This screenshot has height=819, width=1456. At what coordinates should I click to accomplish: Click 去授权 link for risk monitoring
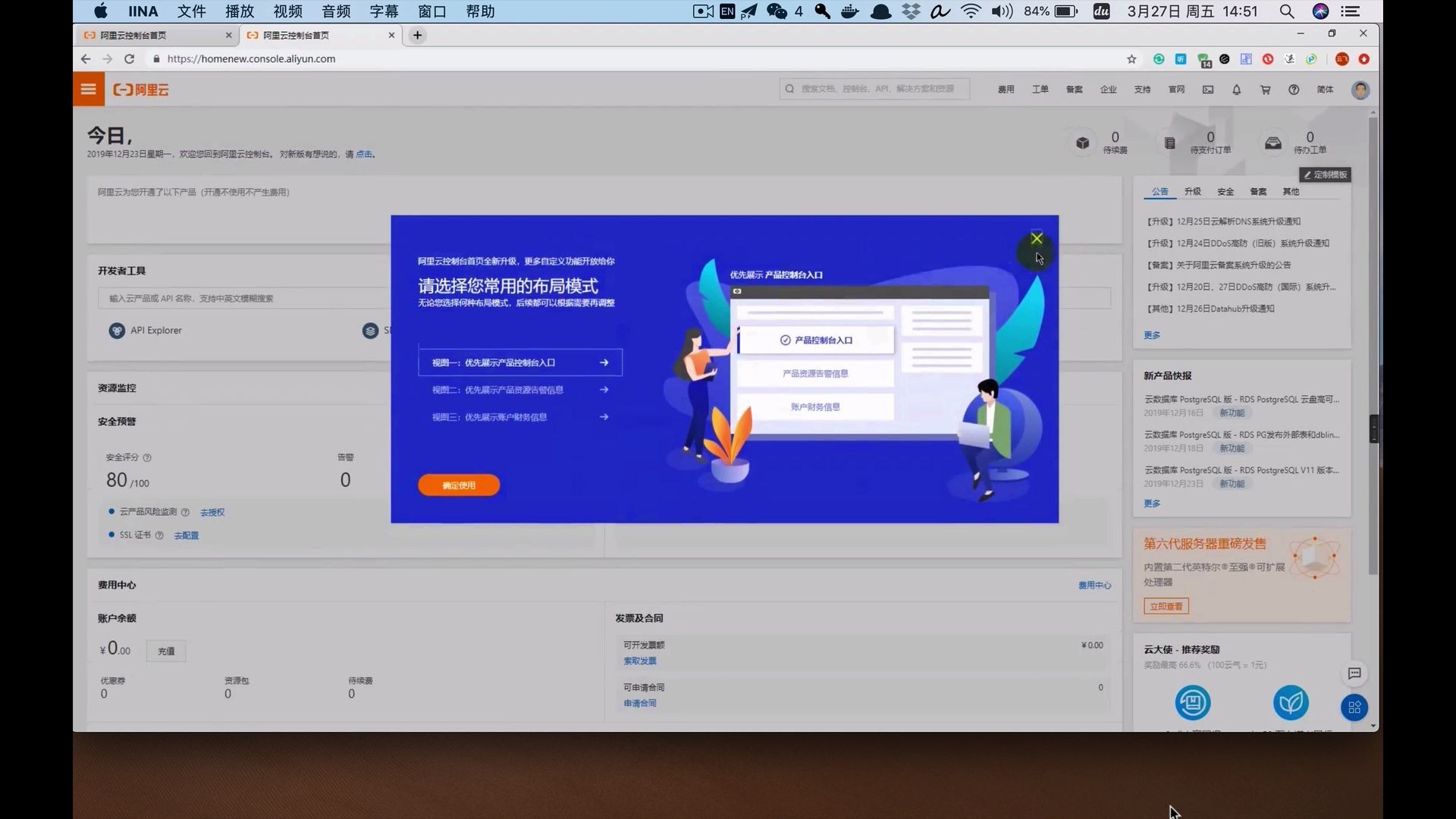(x=212, y=513)
